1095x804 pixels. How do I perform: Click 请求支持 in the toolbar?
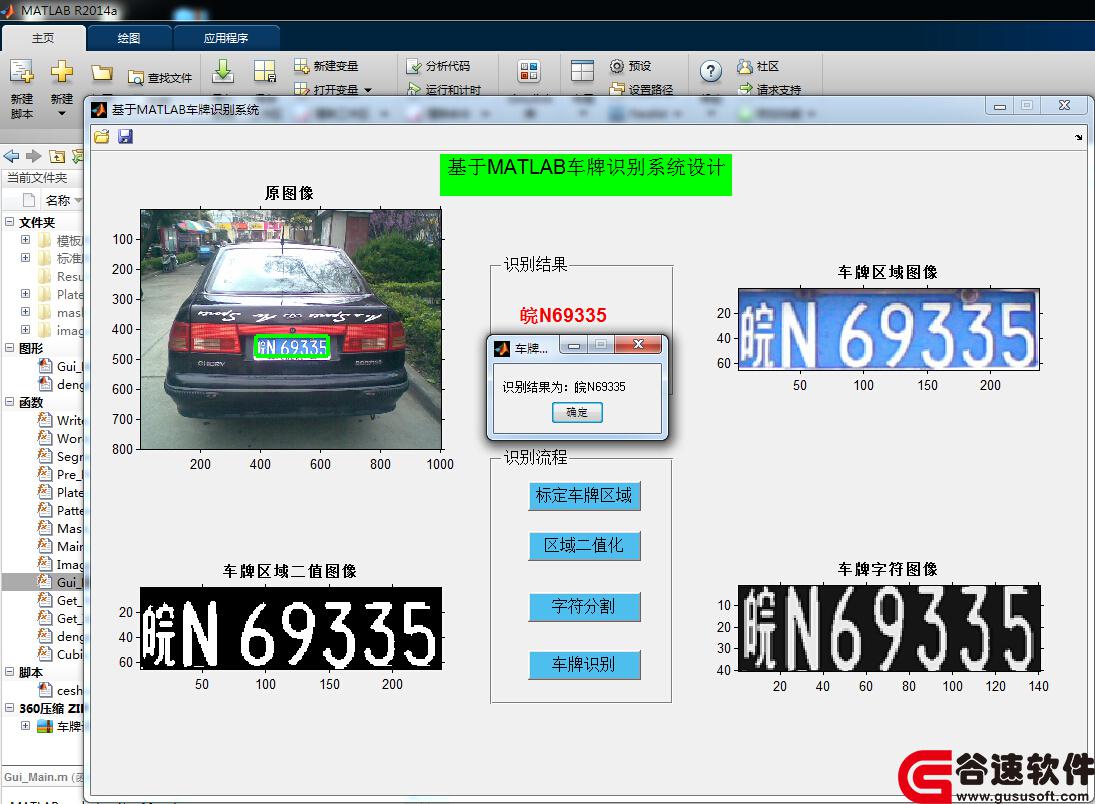[x=770, y=89]
